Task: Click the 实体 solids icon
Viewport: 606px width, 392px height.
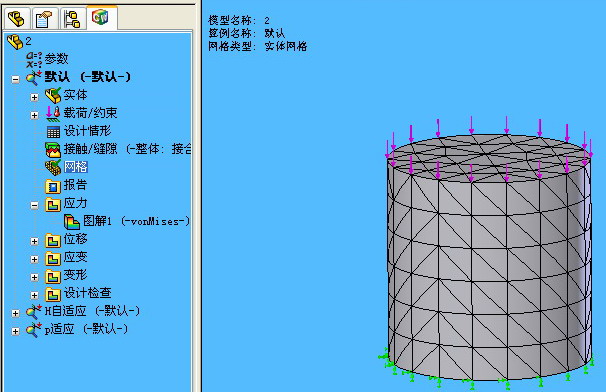Action: 53,95
